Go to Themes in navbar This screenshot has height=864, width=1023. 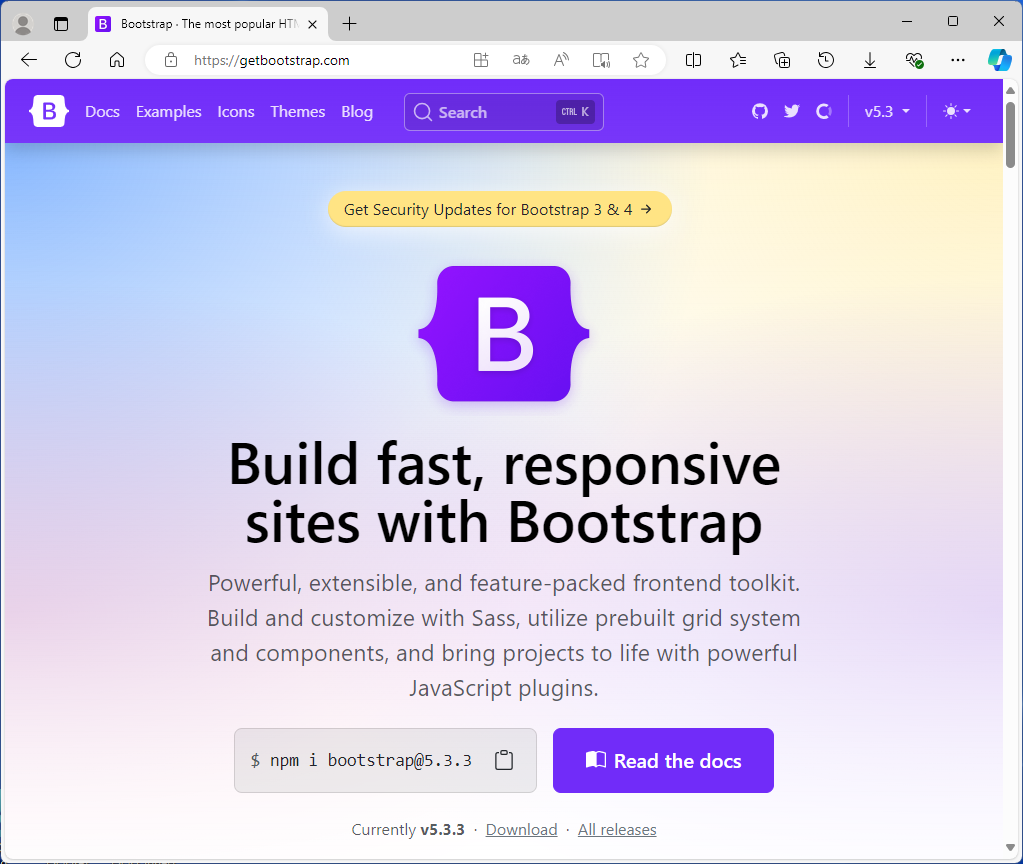point(298,112)
